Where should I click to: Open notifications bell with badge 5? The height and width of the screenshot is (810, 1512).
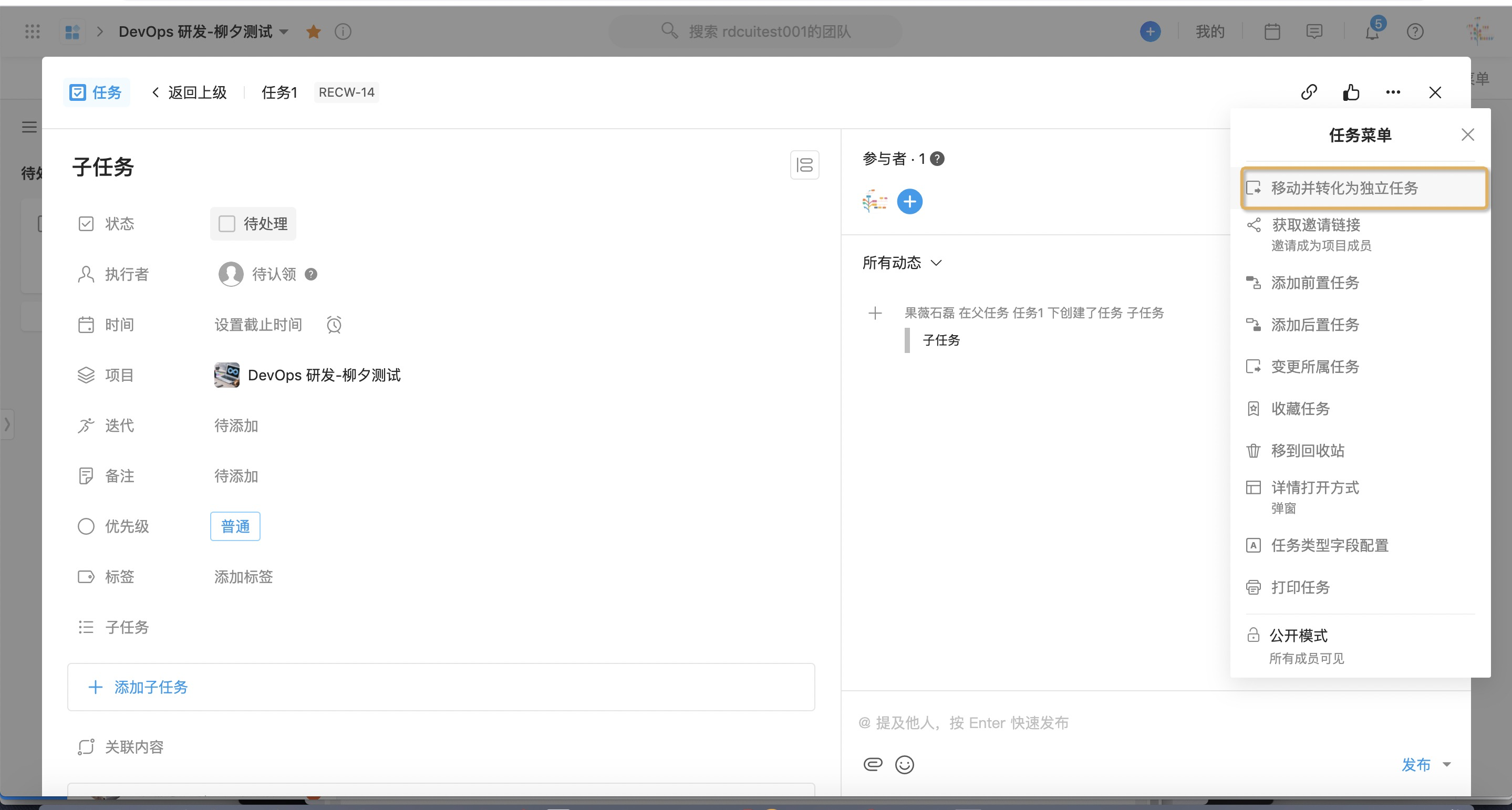[x=1373, y=30]
